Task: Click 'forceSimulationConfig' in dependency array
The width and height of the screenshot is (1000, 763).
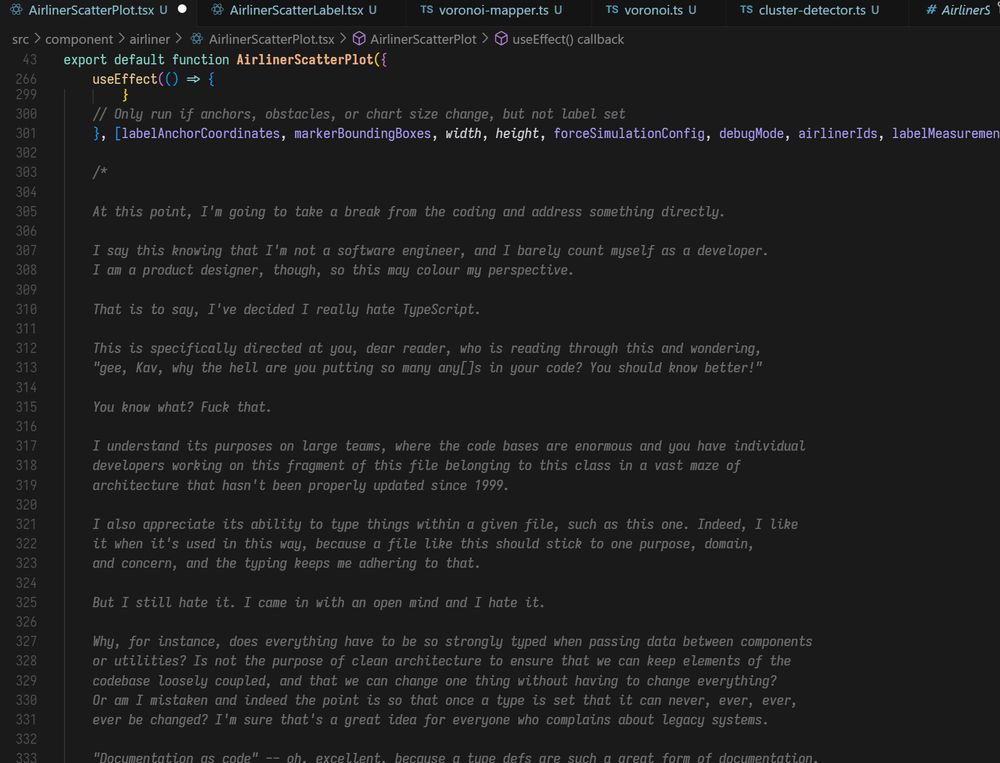Action: (629, 133)
